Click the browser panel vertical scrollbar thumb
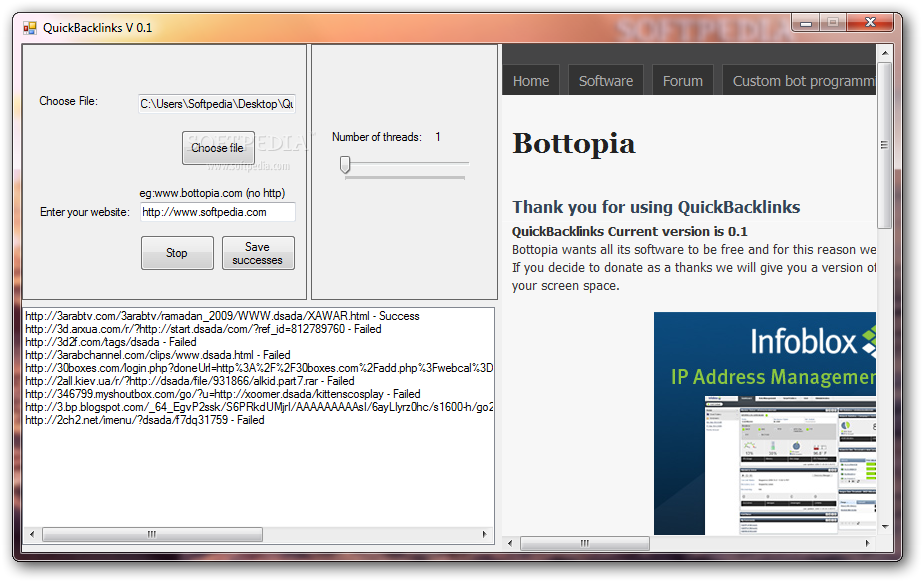This screenshot has width=923, height=582. [x=885, y=145]
